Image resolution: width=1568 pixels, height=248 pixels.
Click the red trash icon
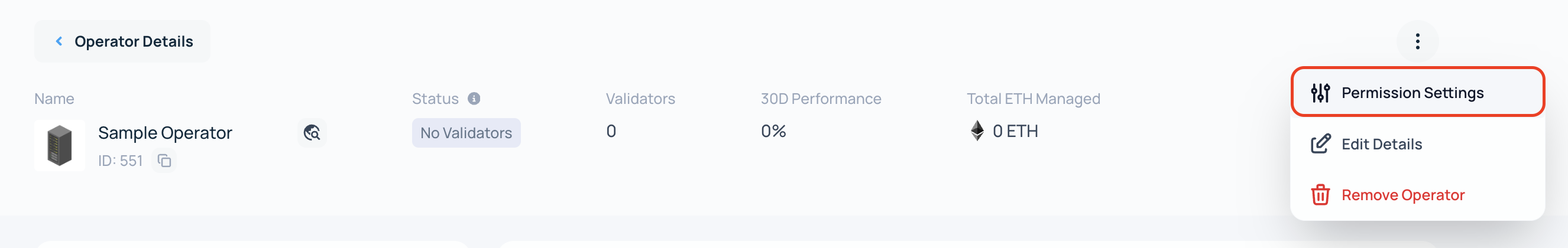point(1320,195)
